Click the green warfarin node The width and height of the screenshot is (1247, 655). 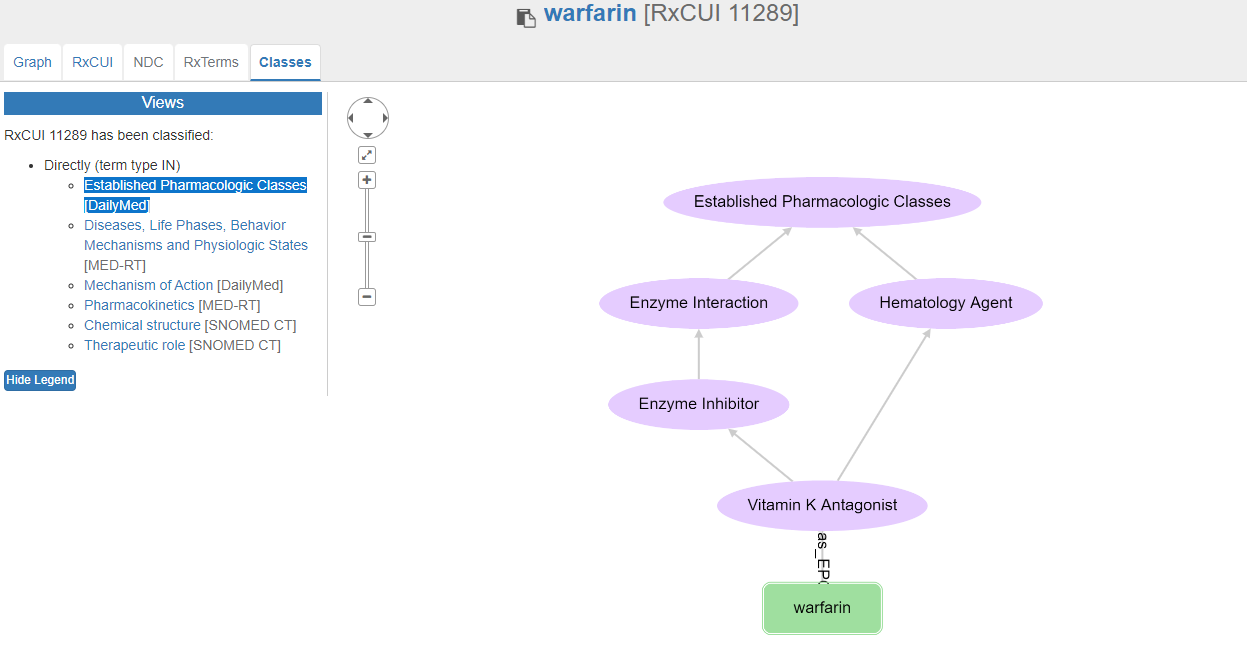click(822, 608)
